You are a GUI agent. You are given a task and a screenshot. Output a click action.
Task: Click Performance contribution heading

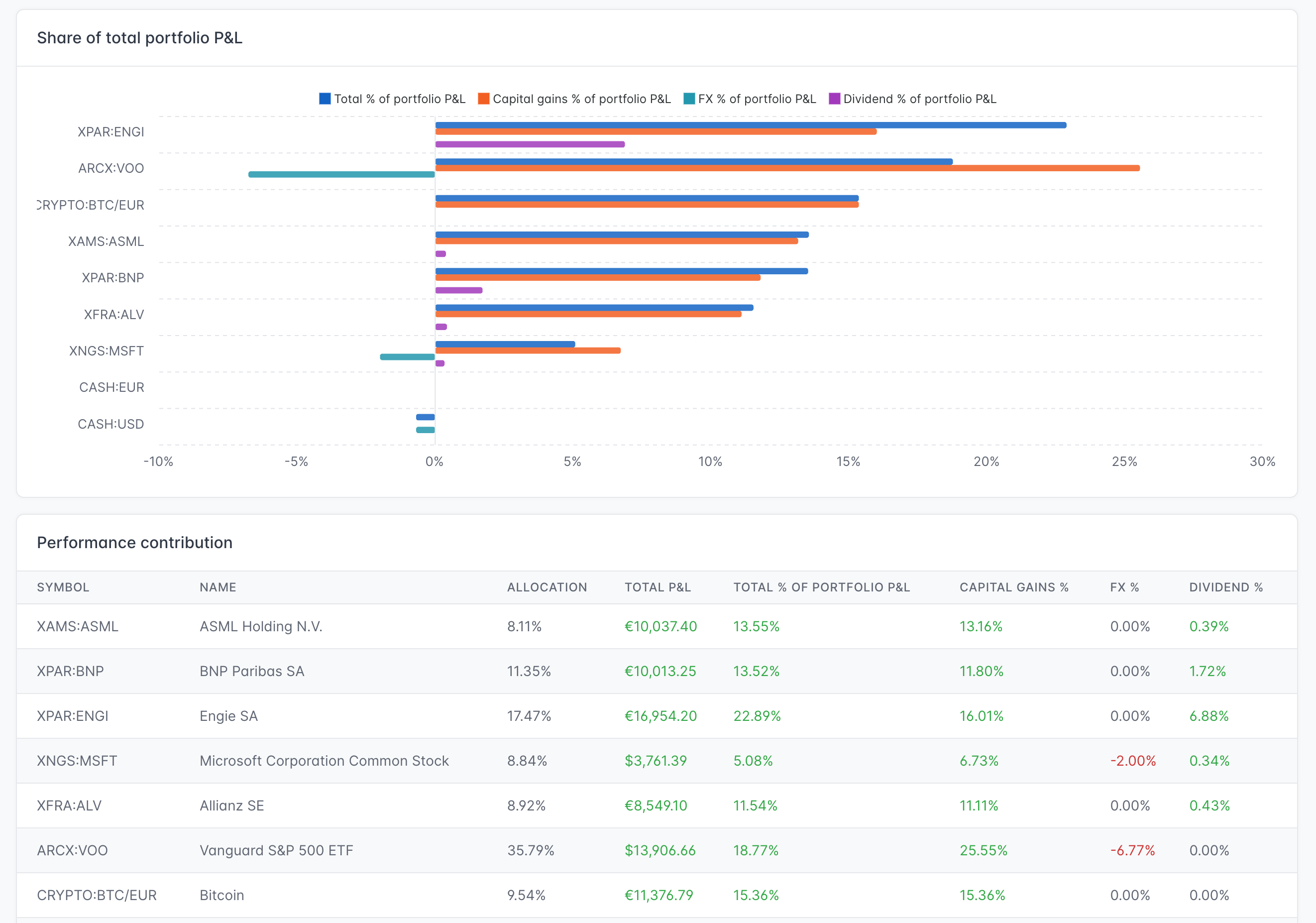[135, 542]
